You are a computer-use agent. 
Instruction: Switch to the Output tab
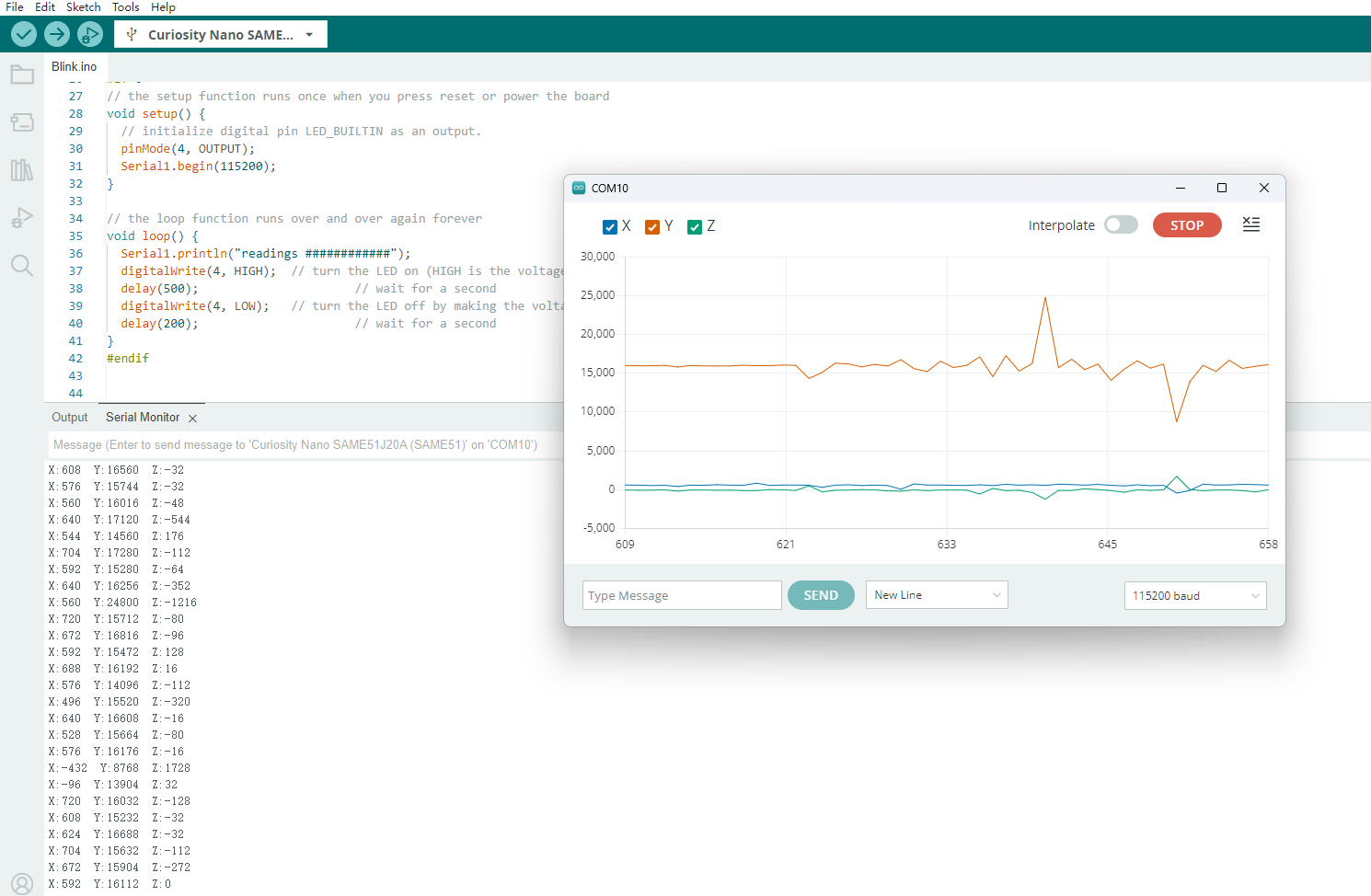click(70, 418)
